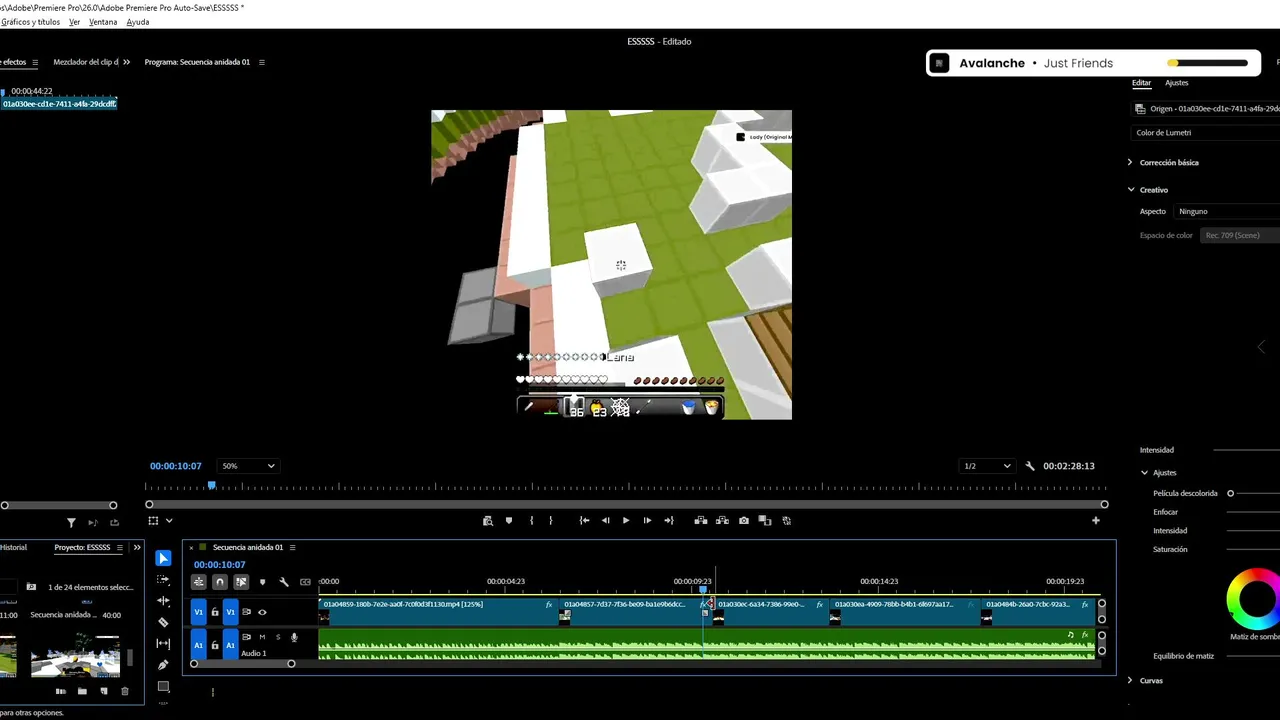
Task: Open the comparison view button
Action: [765, 520]
